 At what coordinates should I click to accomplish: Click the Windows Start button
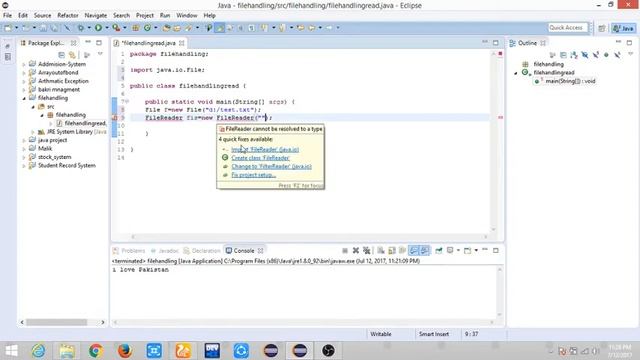pos(11,351)
